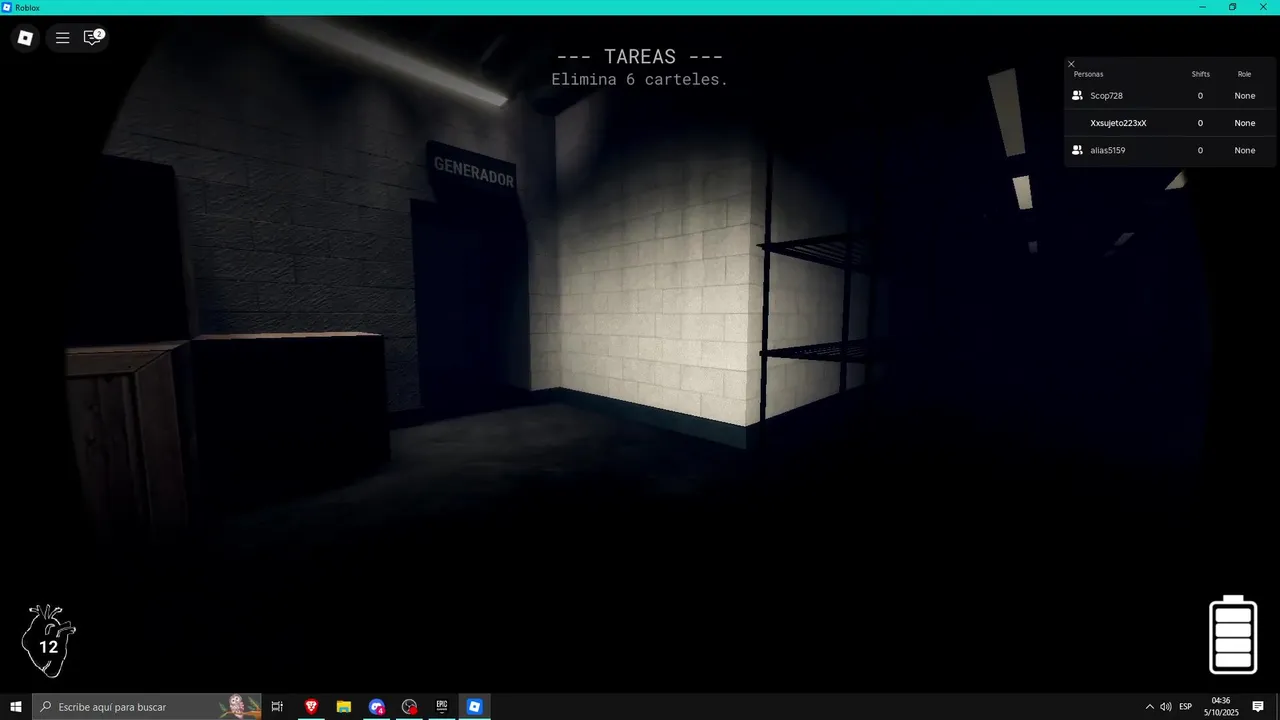
Task: Click the GENERADOR sign above the door
Action: tap(473, 172)
